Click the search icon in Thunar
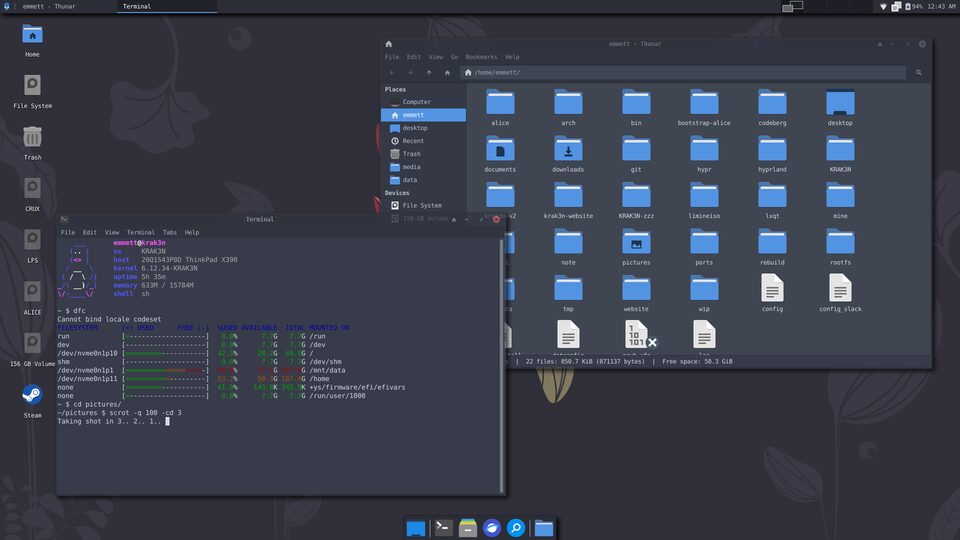 click(918, 72)
